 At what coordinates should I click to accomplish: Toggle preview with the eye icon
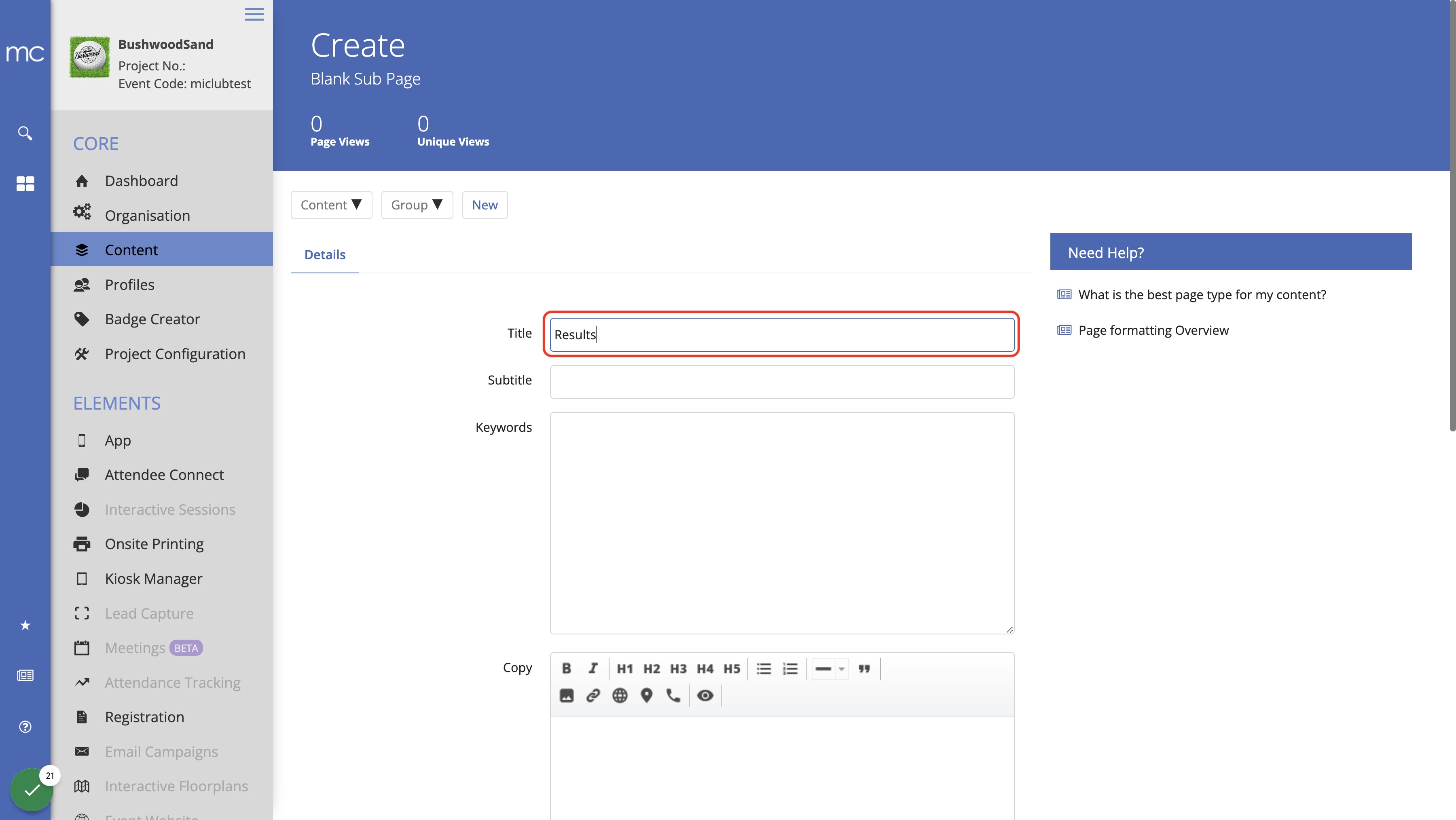[705, 696]
